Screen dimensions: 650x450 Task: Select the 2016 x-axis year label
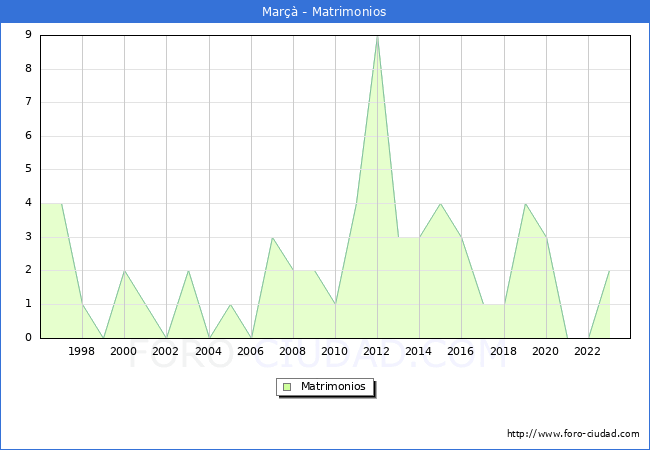[x=461, y=351]
